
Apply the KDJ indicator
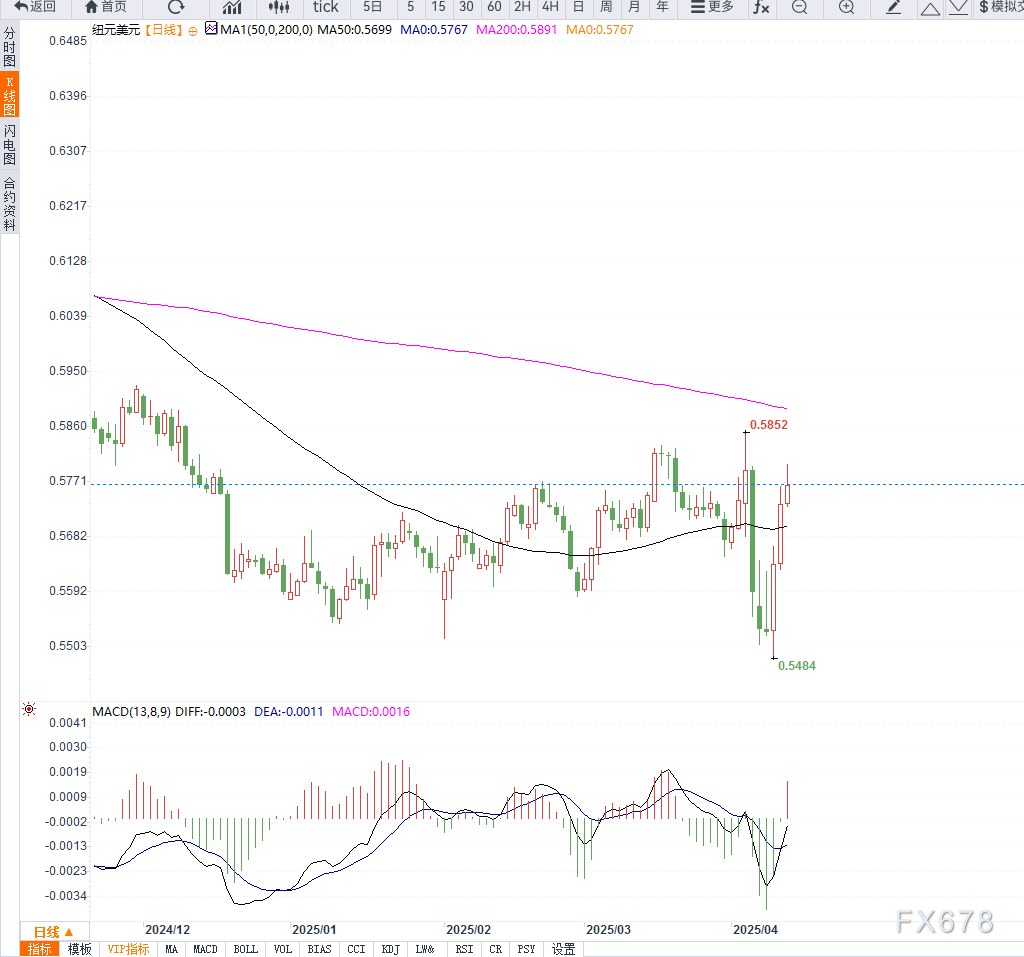(391, 949)
